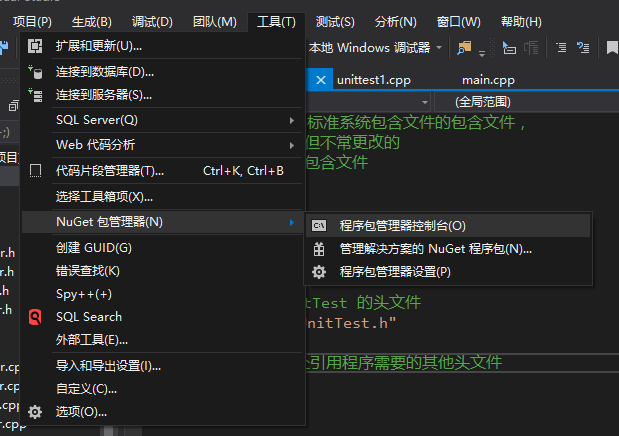
Task: Open the 团队(M) menu
Action: pyautogui.click(x=214, y=22)
